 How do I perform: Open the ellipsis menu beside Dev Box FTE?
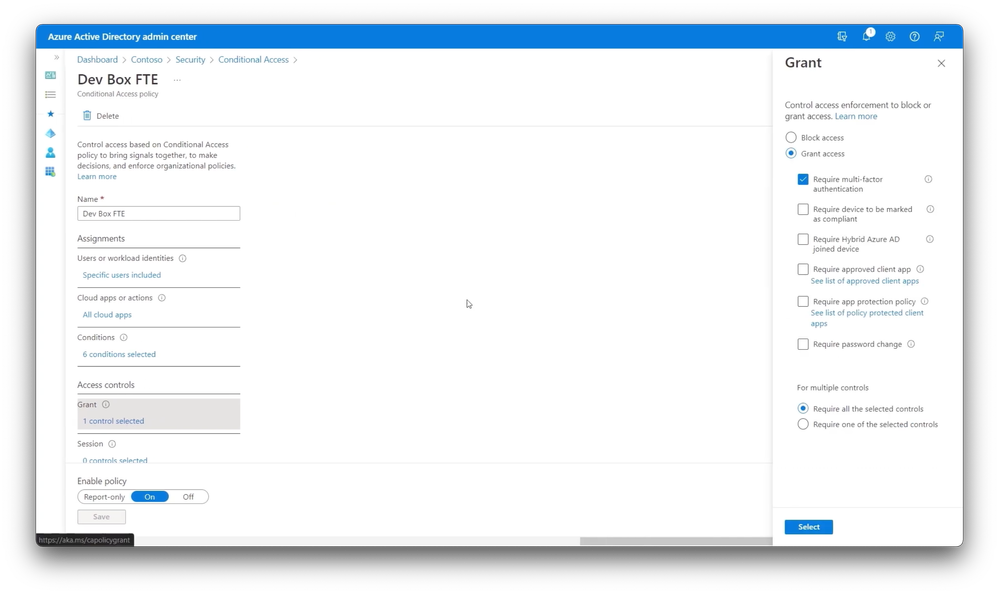177,80
